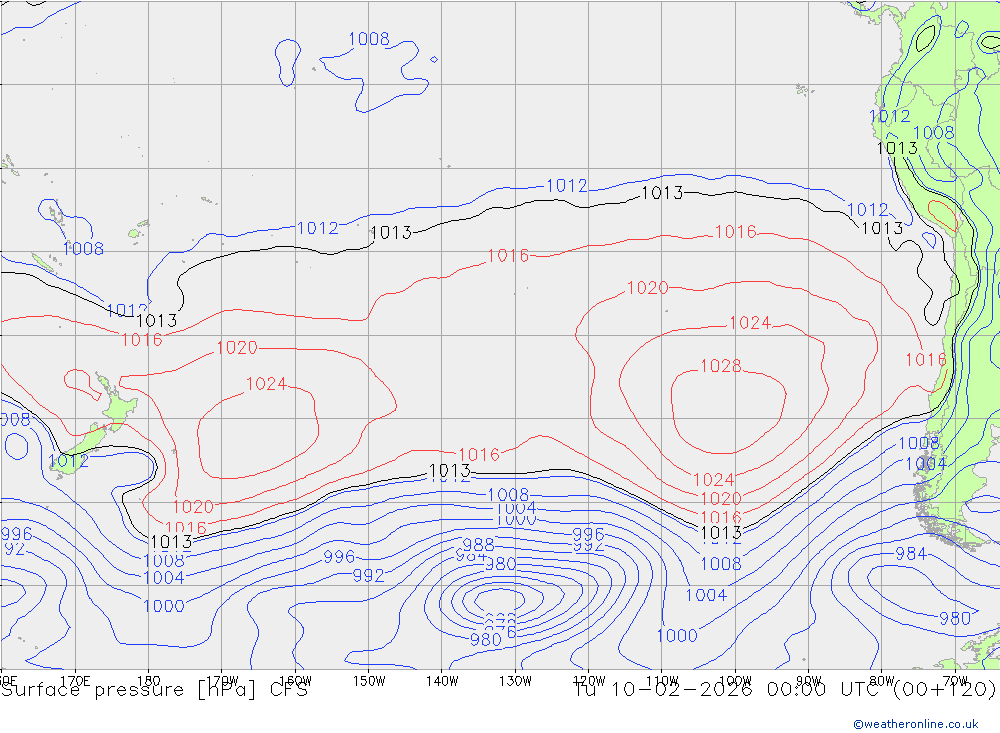Click the 'Surface pressure [hPa] CFS' title
The width and height of the screenshot is (1000, 733).
154,690
